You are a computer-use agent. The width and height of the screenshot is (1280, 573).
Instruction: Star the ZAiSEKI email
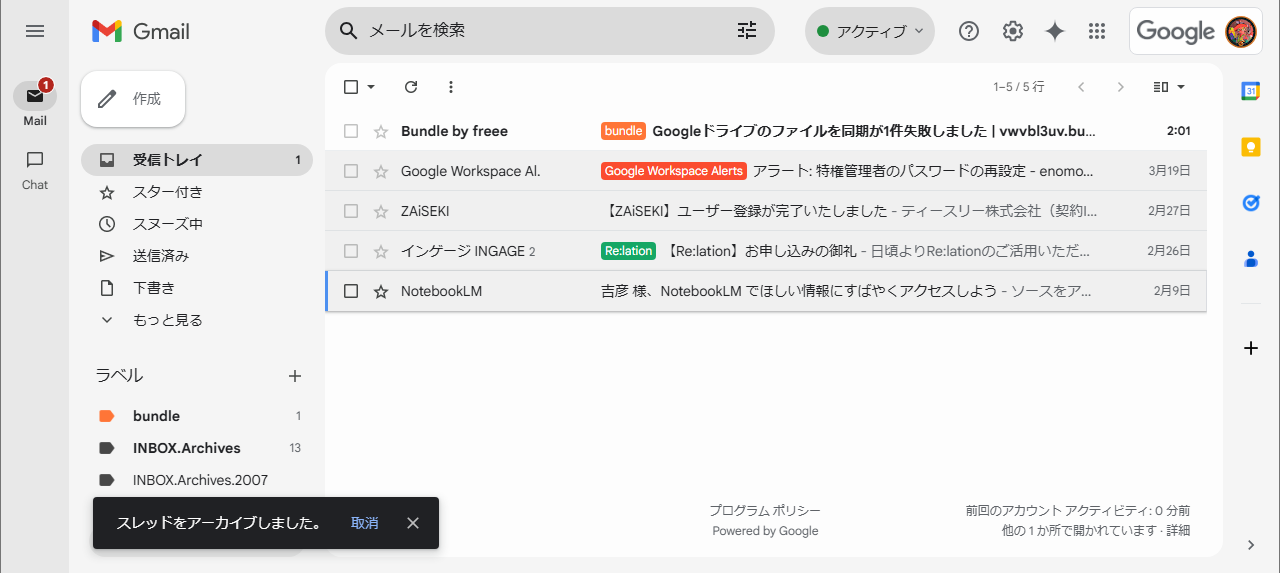click(380, 211)
